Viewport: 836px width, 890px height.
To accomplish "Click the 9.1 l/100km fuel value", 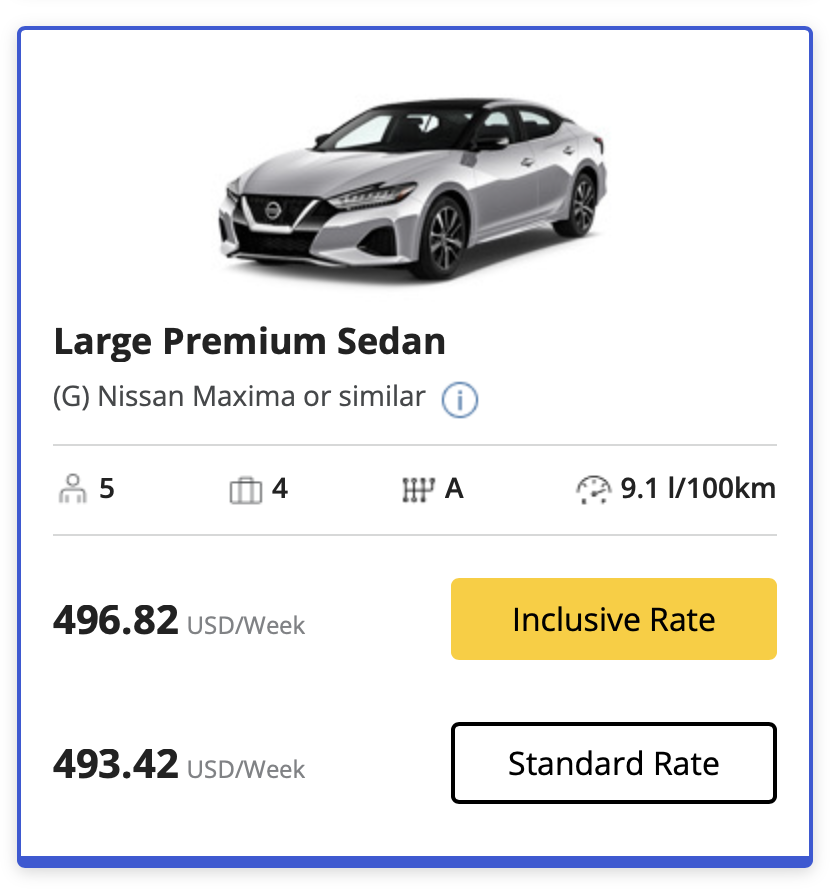I will tap(698, 490).
